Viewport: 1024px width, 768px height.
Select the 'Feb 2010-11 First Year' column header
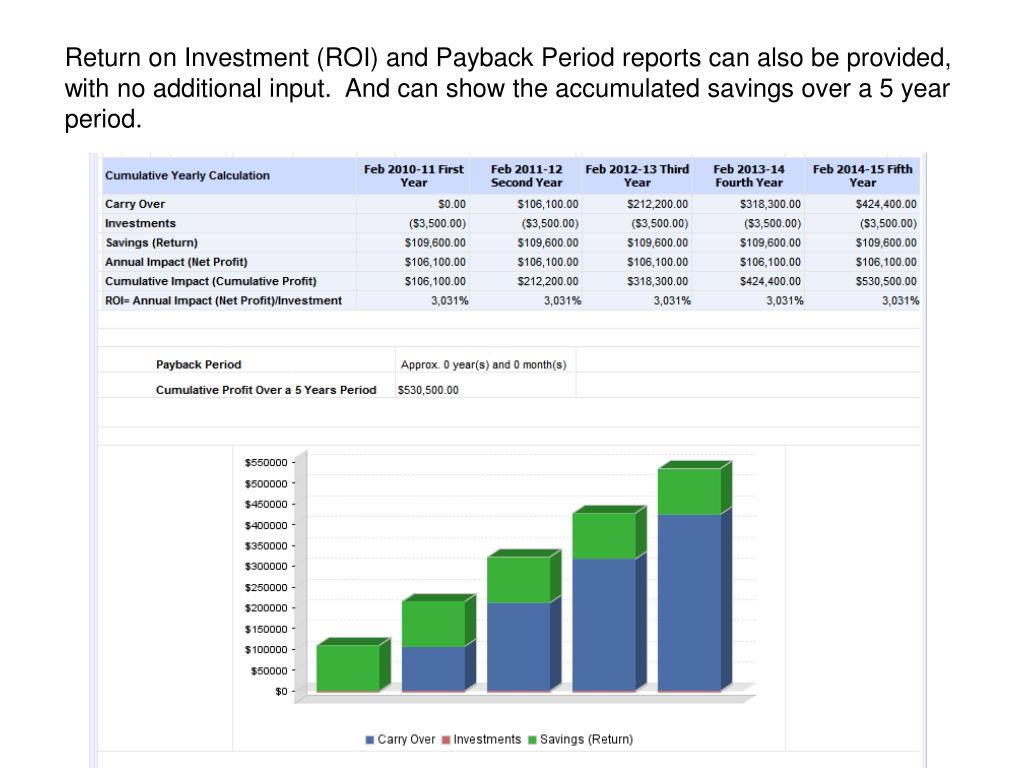tap(413, 176)
